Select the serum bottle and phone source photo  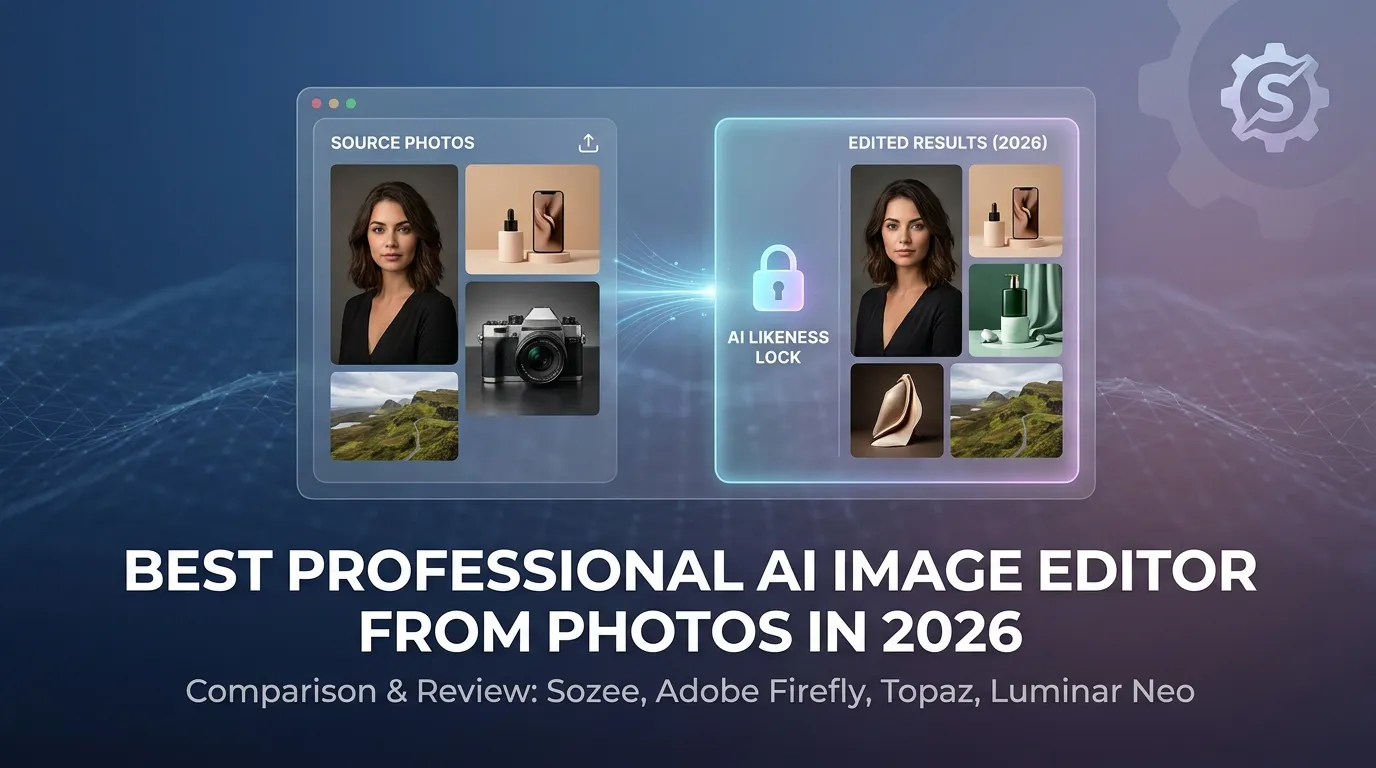pyautogui.click(x=532, y=219)
